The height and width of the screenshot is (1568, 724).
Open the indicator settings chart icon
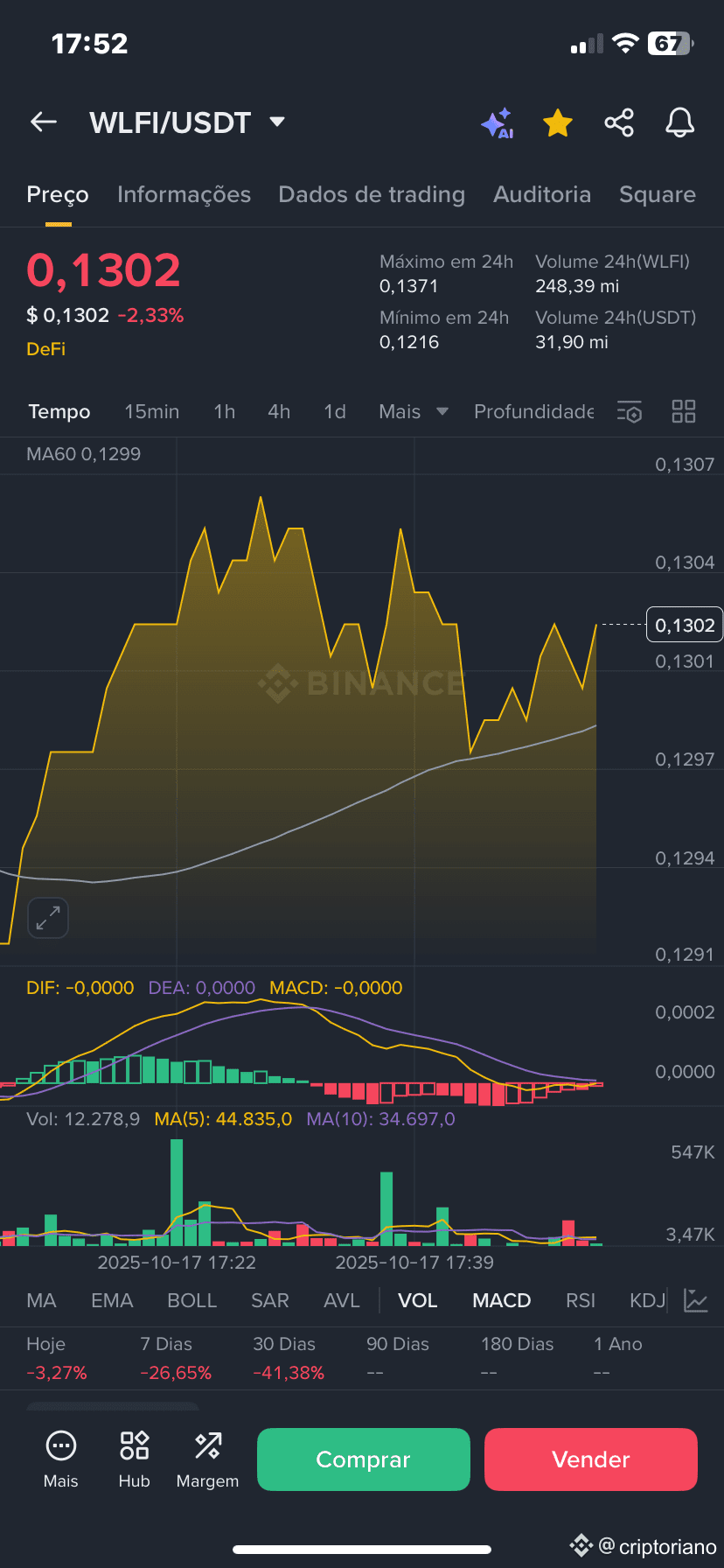(696, 1300)
